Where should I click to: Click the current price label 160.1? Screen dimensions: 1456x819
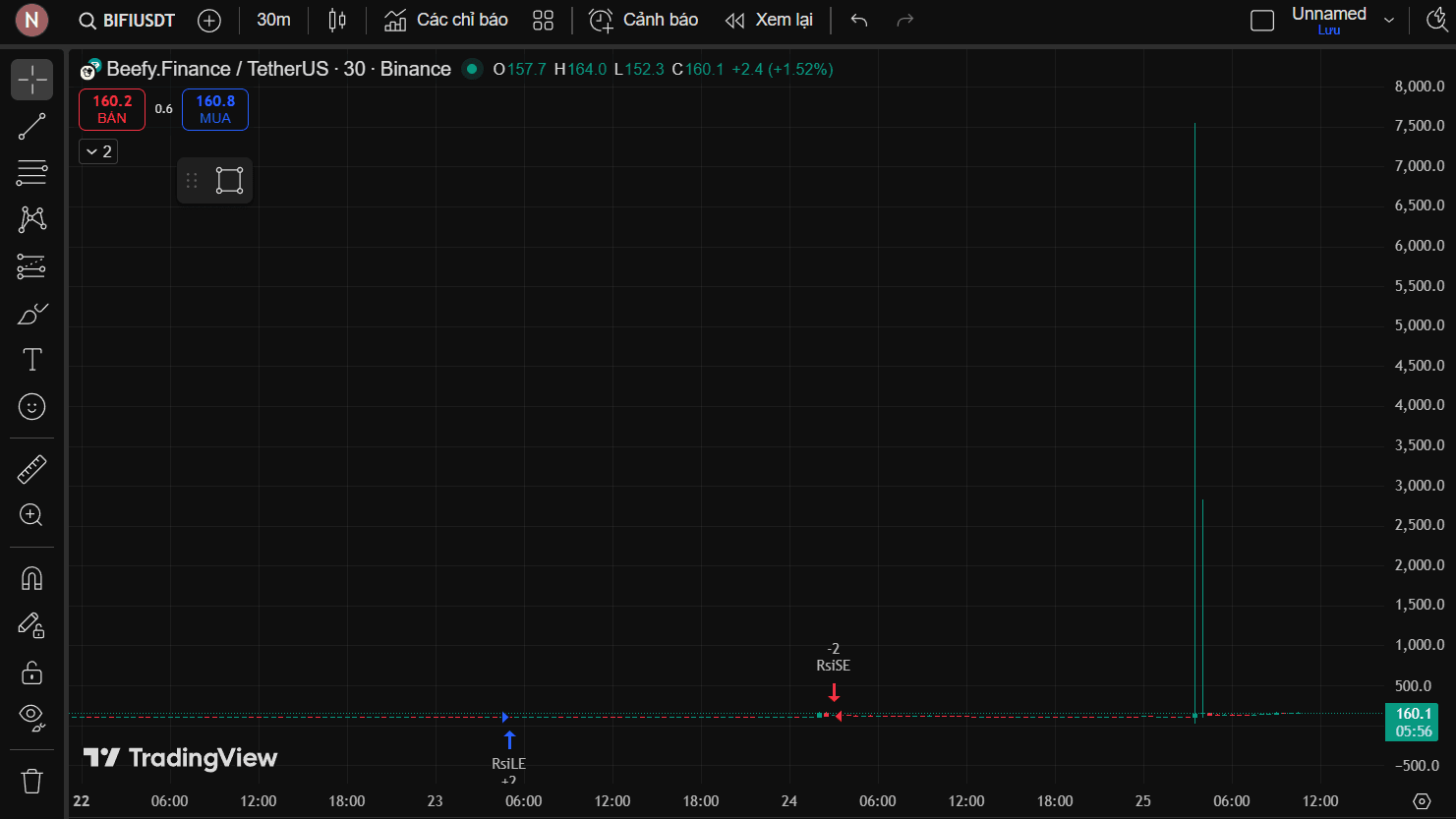tap(1414, 722)
